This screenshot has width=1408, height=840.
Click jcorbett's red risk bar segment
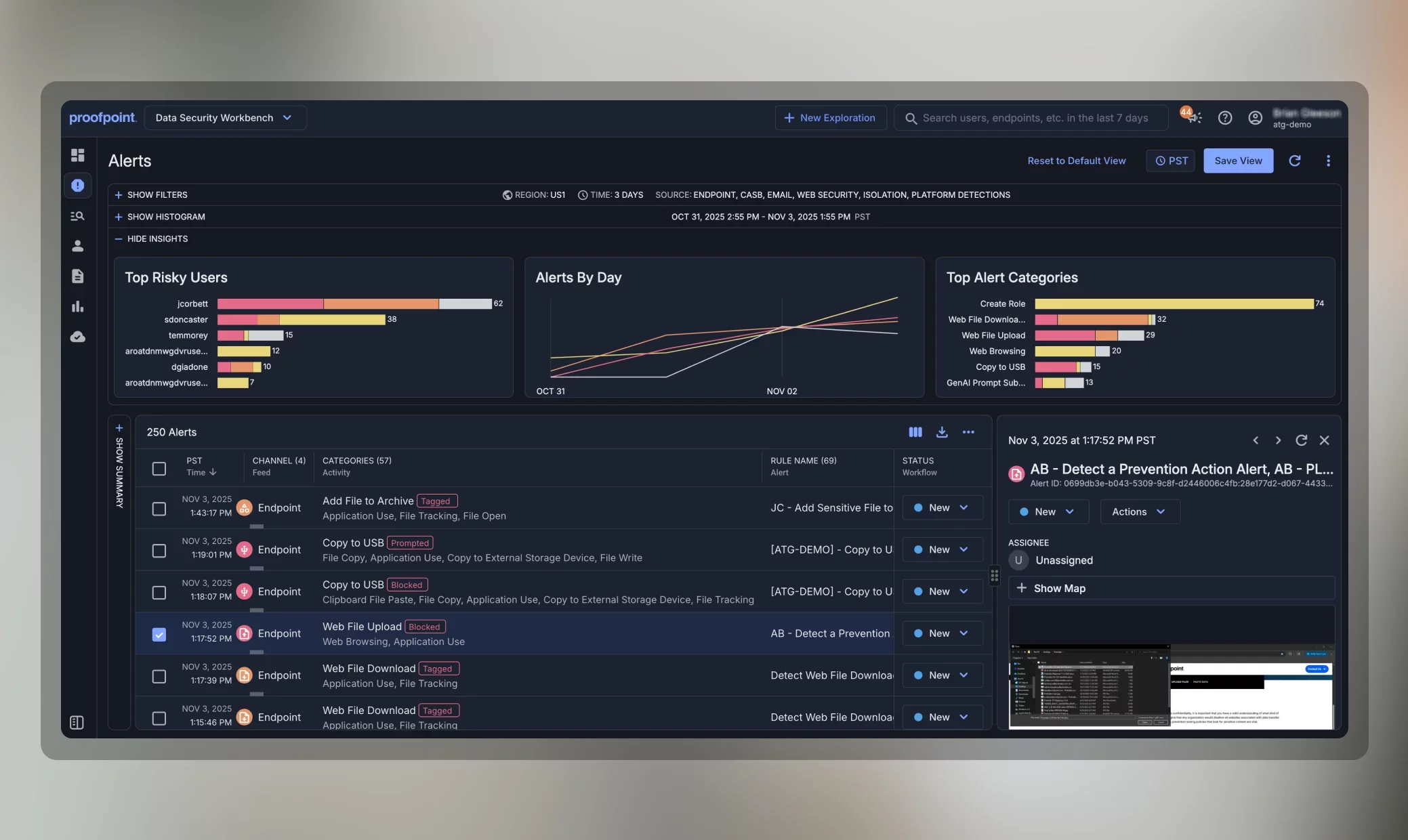point(270,304)
